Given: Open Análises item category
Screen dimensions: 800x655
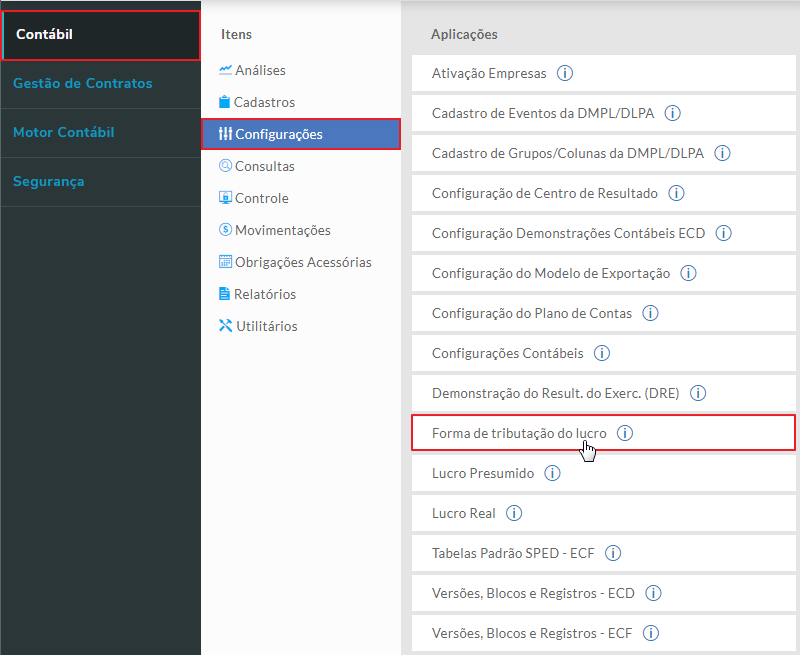Looking at the screenshot, I should tap(260, 70).
